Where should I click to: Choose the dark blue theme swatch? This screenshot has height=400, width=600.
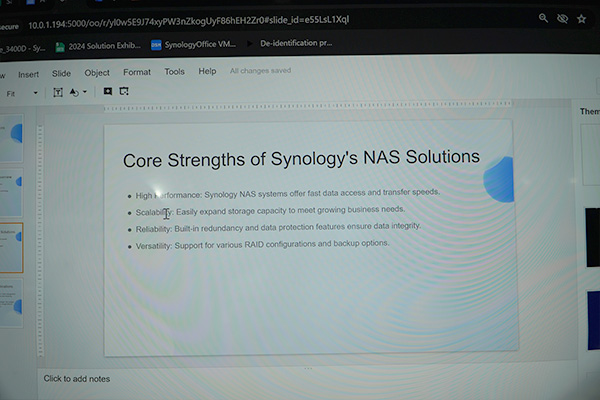593,320
